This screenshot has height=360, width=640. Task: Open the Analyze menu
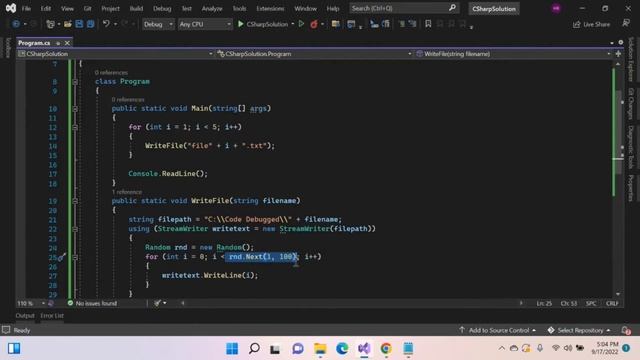pos(212,8)
